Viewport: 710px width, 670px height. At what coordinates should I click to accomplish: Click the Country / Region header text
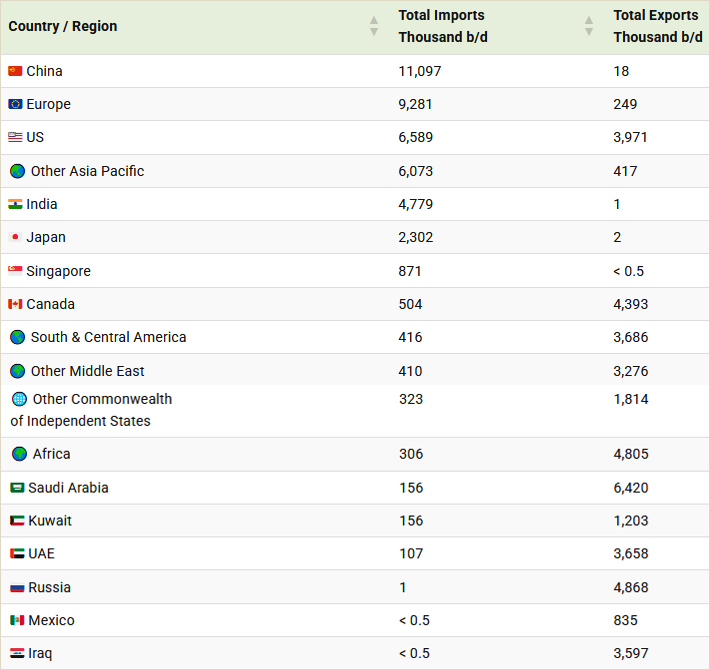[x=63, y=26]
